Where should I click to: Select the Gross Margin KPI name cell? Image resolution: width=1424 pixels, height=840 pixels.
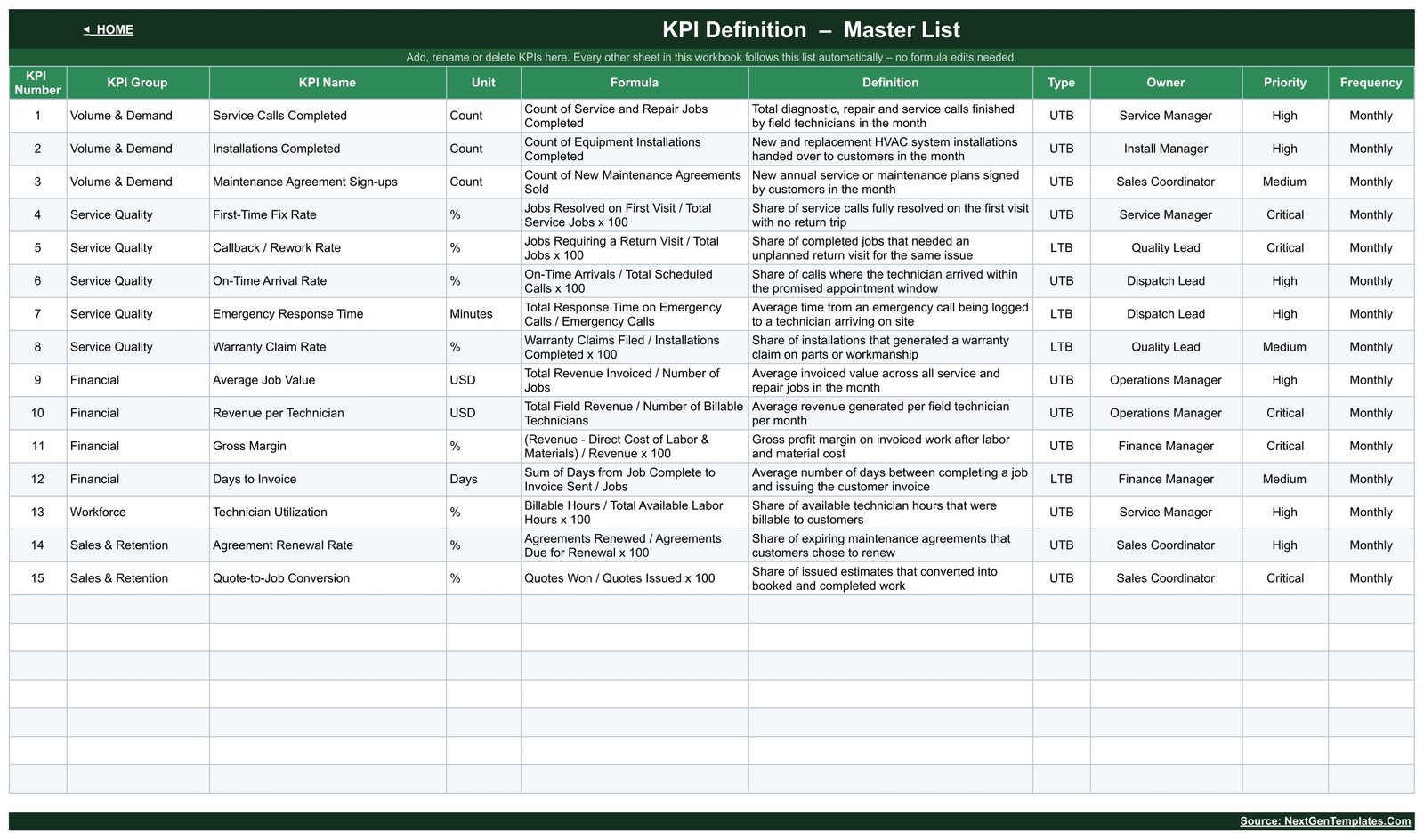[328, 446]
